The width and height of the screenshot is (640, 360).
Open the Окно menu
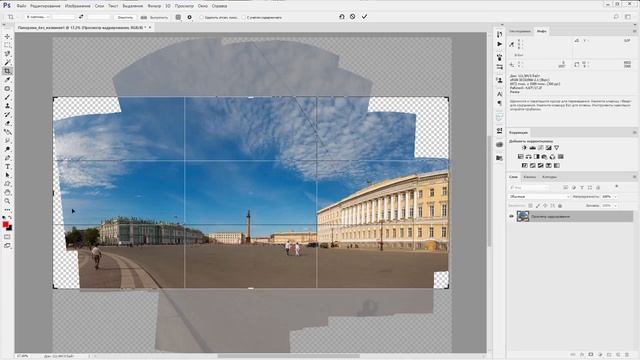click(x=202, y=6)
